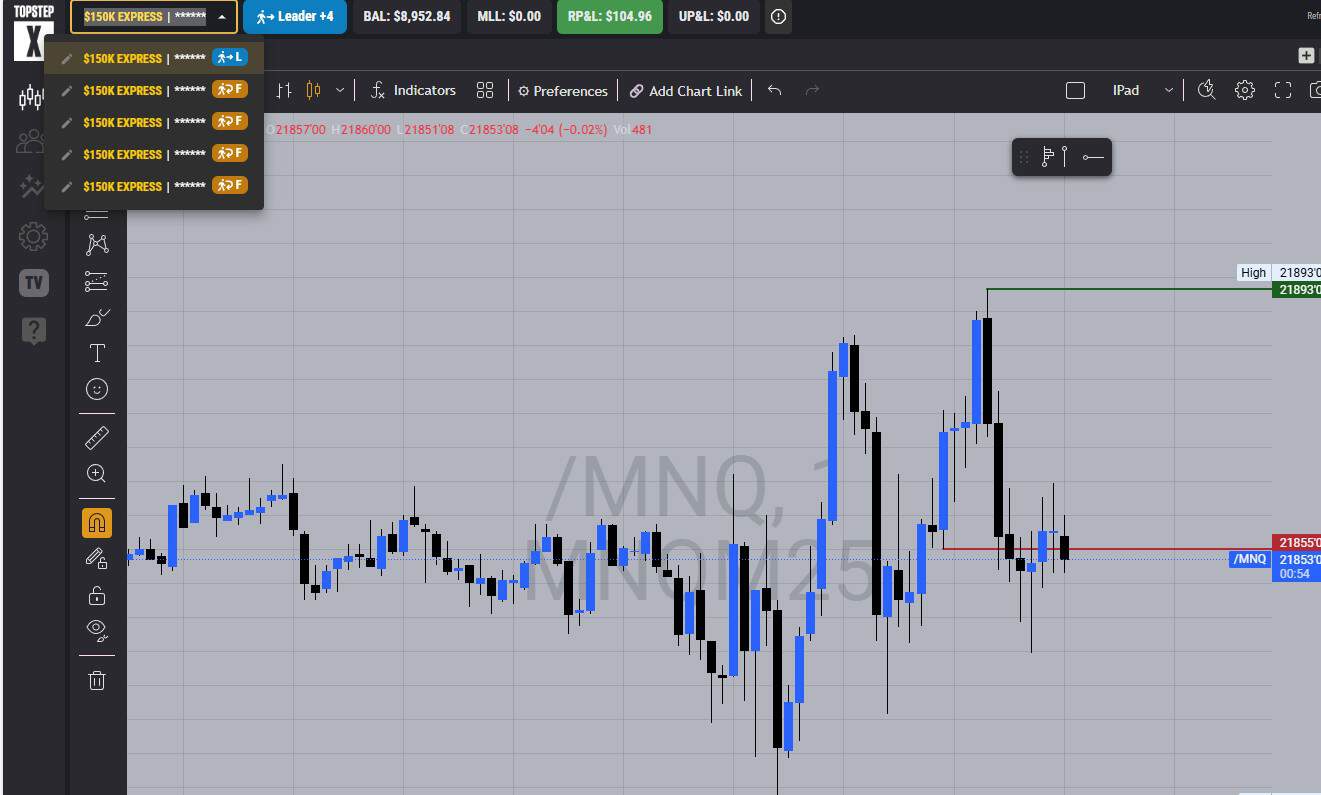Open the Indicators menu
The image size is (1321, 795).
coord(413,90)
